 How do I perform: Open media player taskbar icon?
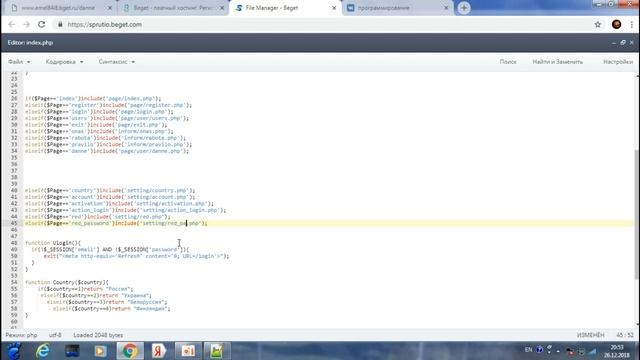tap(101, 351)
